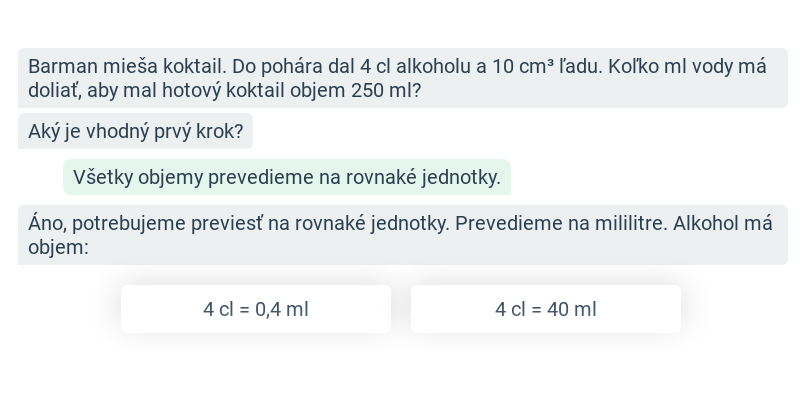
Task: Click "Alkohol má" in the explanation message
Action: tap(722, 223)
